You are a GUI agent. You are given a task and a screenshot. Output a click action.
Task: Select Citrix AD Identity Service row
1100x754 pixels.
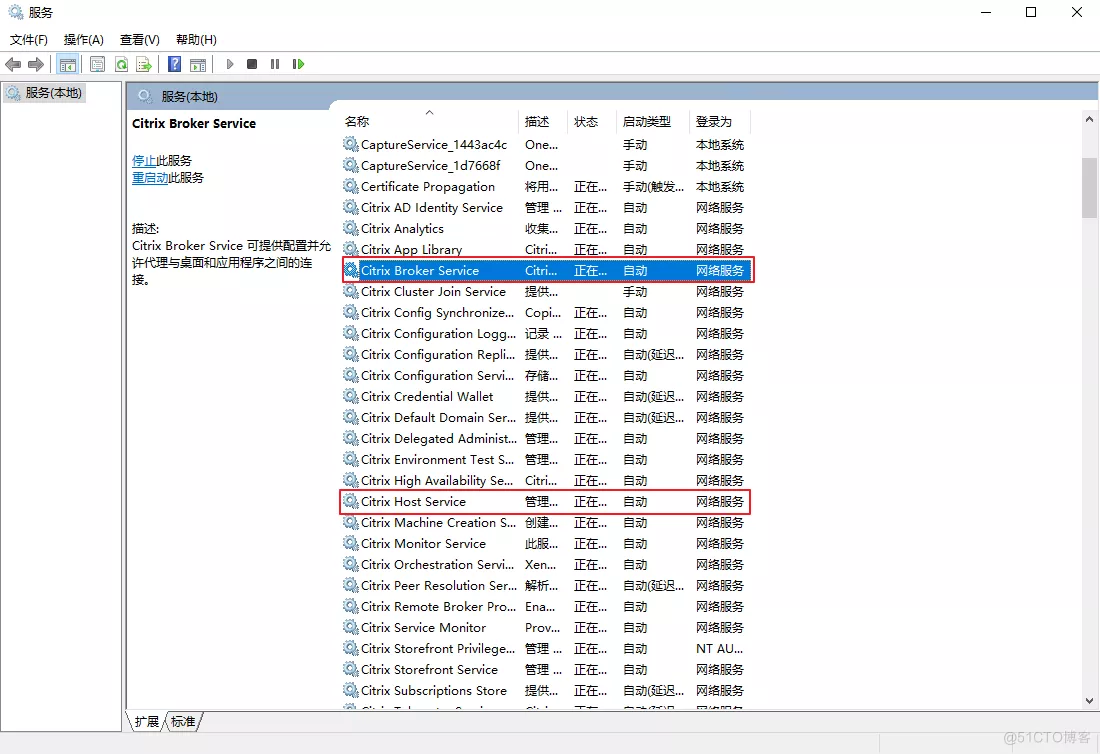545,207
